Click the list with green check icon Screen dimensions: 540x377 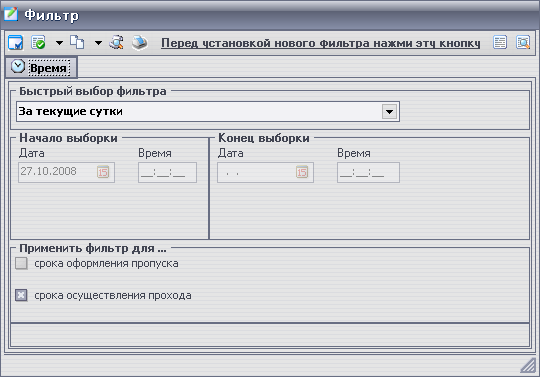(38, 43)
